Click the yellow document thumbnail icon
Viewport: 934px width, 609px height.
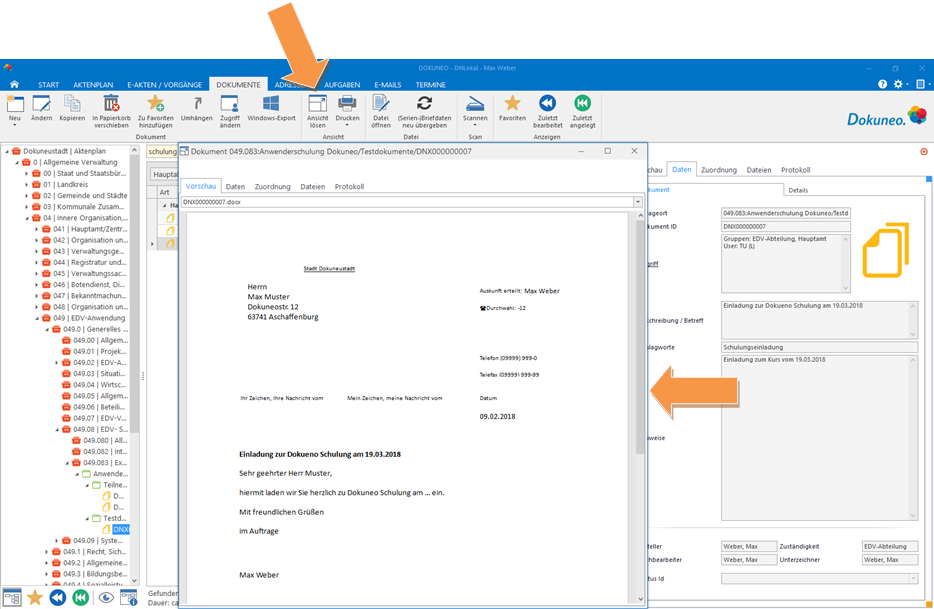[x=886, y=250]
